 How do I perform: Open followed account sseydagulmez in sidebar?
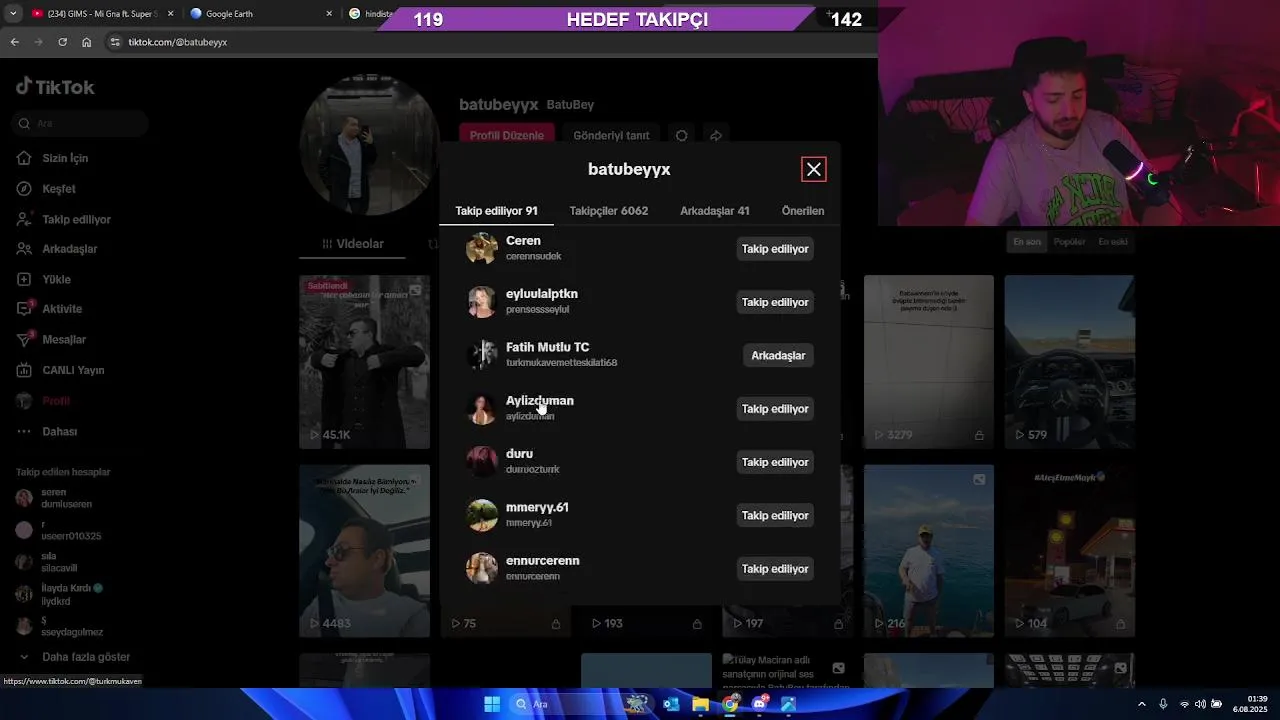tap(60, 626)
